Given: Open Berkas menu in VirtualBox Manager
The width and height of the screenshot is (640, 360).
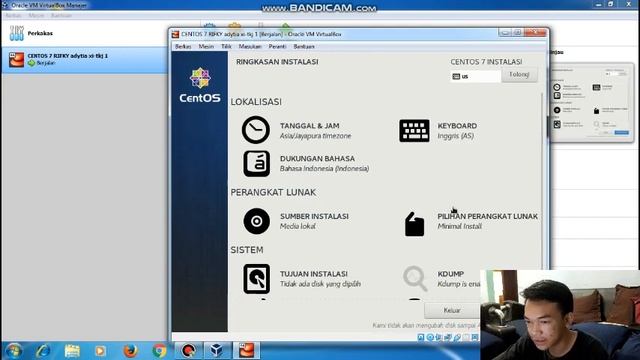Looking at the screenshot, I should pos(13,16).
